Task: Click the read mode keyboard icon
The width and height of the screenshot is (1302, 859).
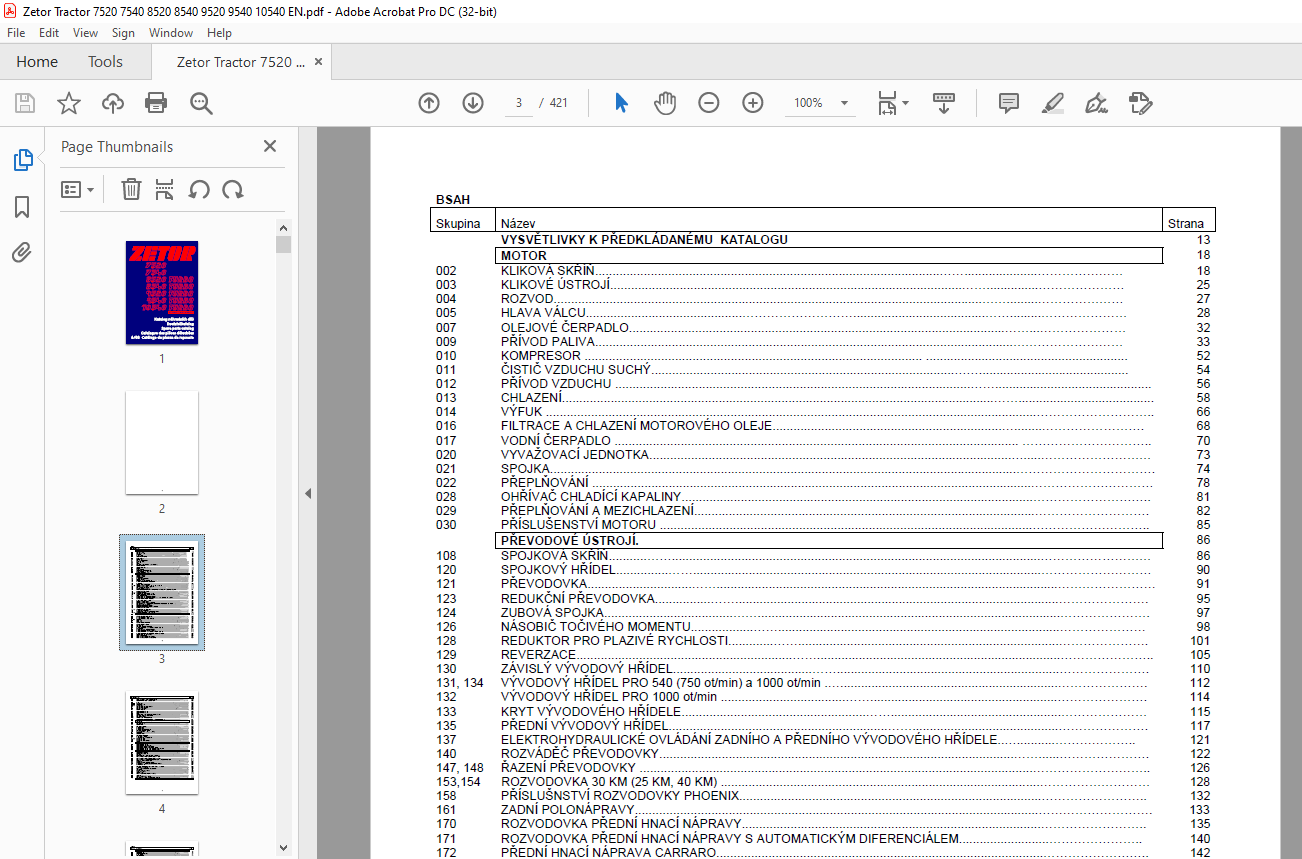Action: 944,103
